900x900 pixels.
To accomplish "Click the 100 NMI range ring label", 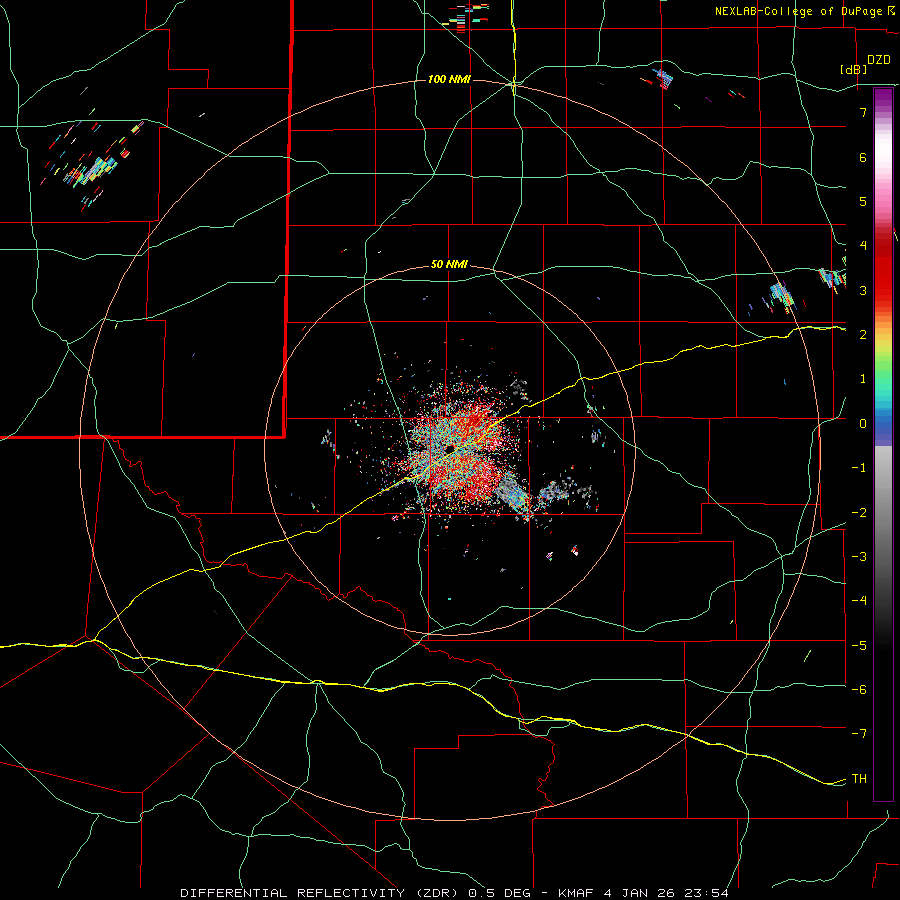I will [449, 79].
